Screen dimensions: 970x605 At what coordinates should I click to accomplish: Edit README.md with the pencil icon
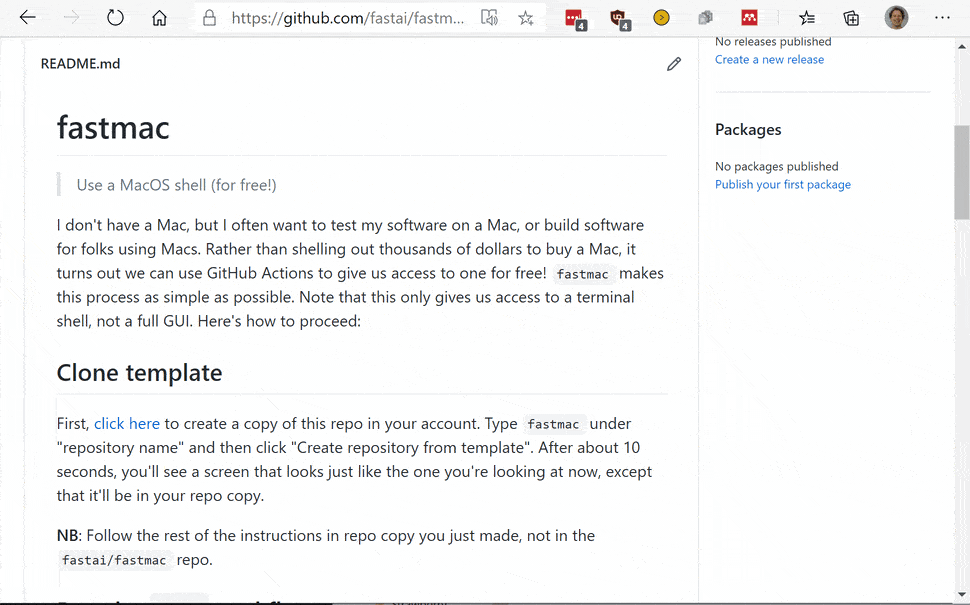(x=674, y=64)
